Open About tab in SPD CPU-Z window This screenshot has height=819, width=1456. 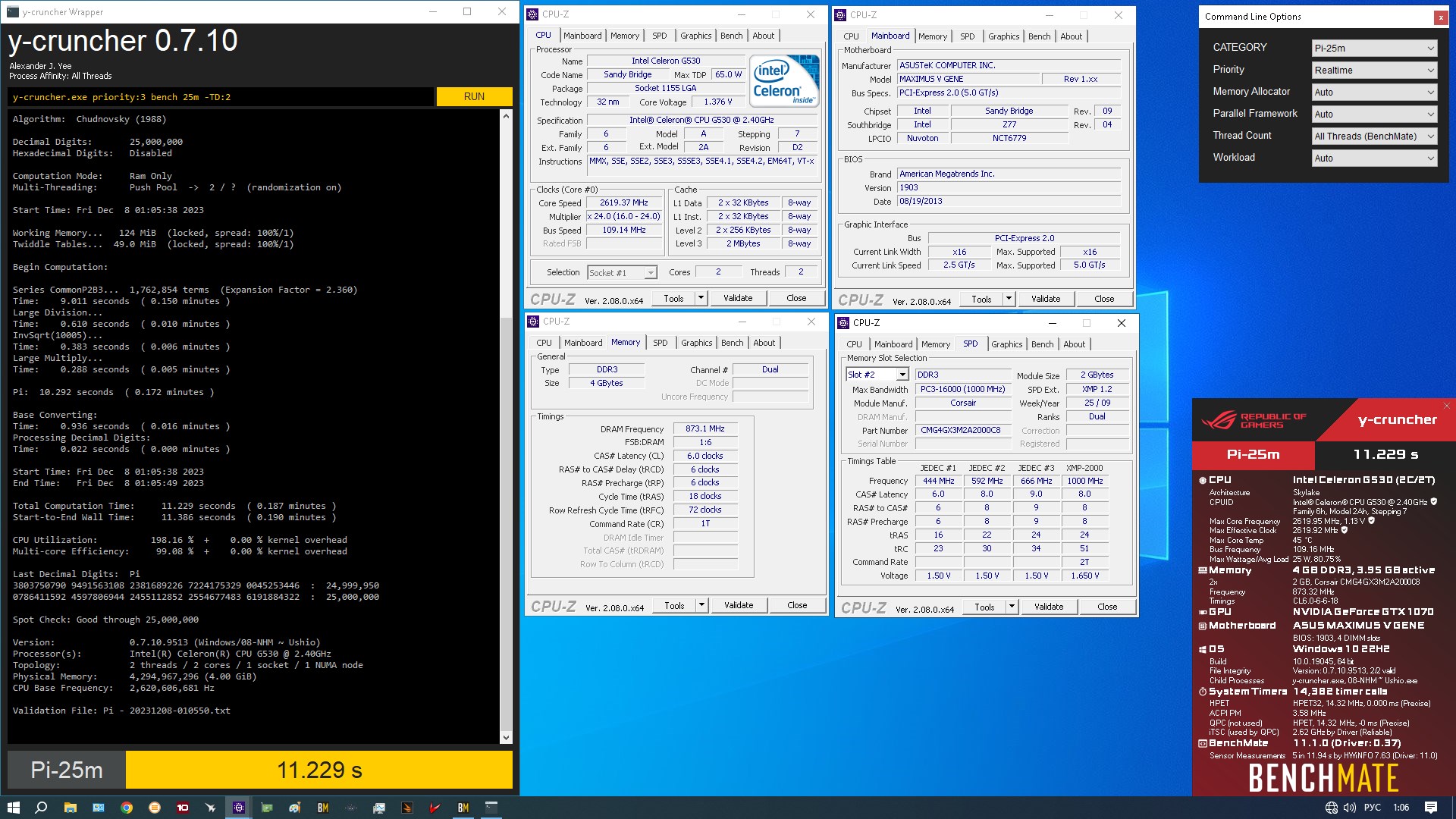pos(1074,344)
